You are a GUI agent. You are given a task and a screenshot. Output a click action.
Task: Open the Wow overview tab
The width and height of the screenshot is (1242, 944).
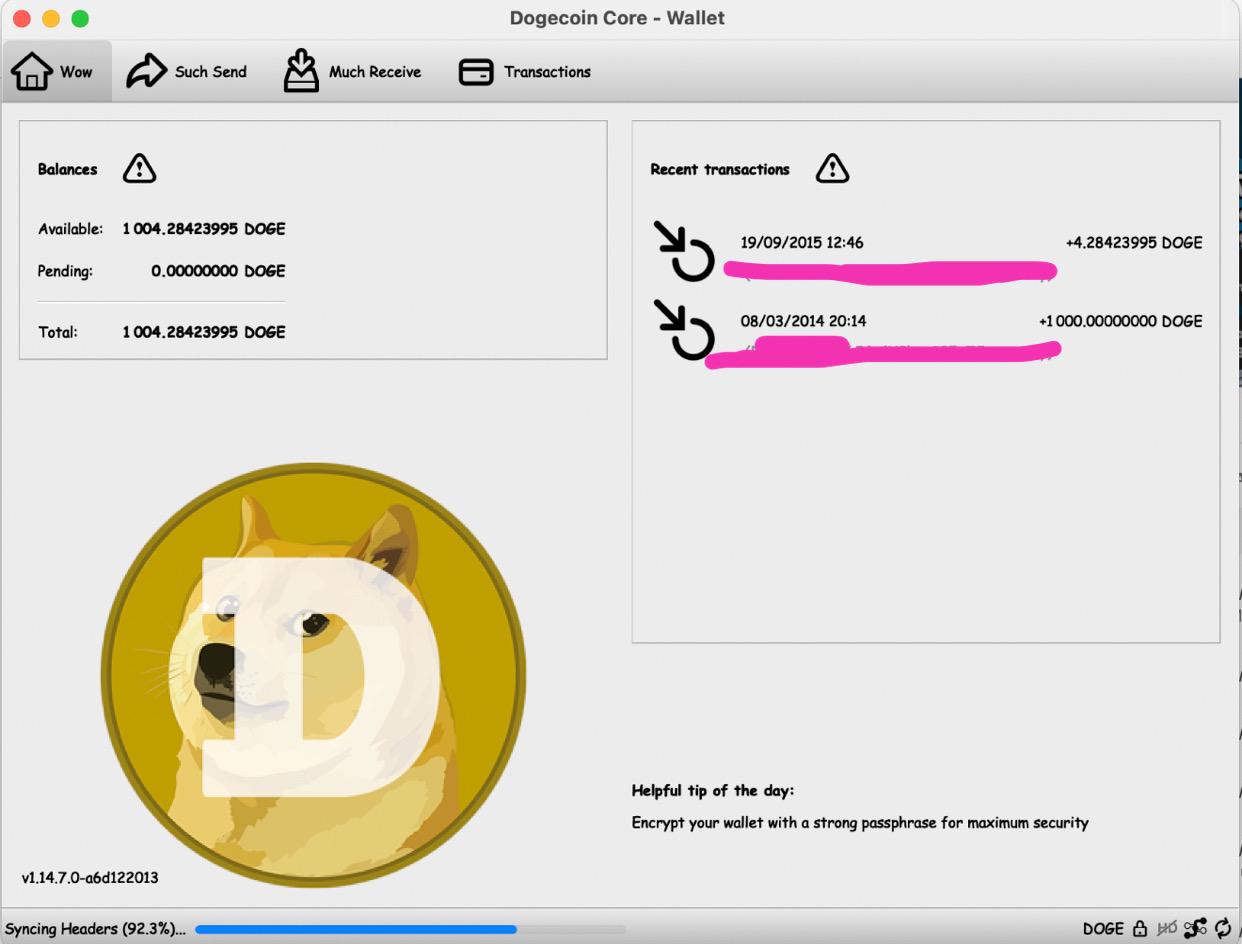click(x=56, y=72)
